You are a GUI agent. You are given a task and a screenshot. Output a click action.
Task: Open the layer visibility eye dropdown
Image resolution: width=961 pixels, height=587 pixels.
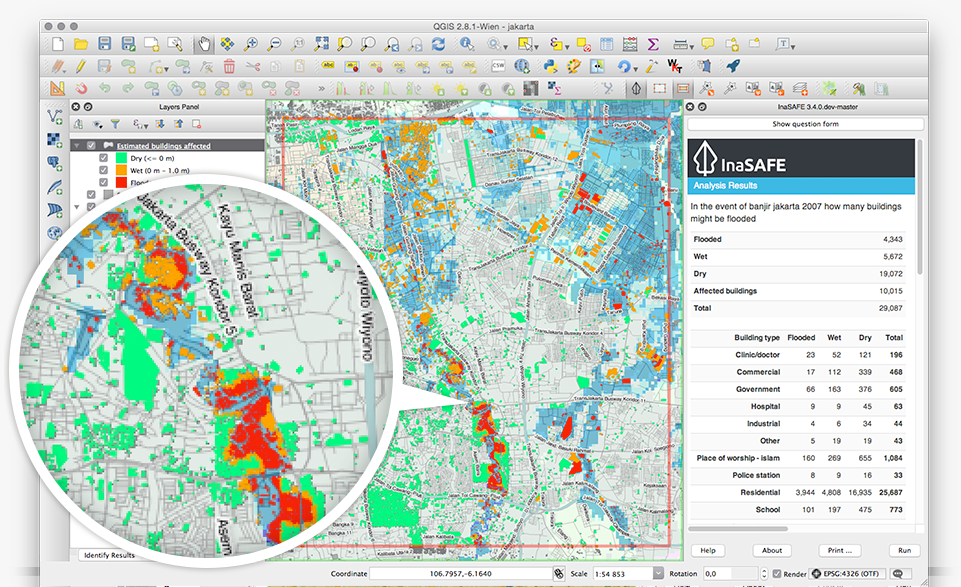tap(97, 124)
